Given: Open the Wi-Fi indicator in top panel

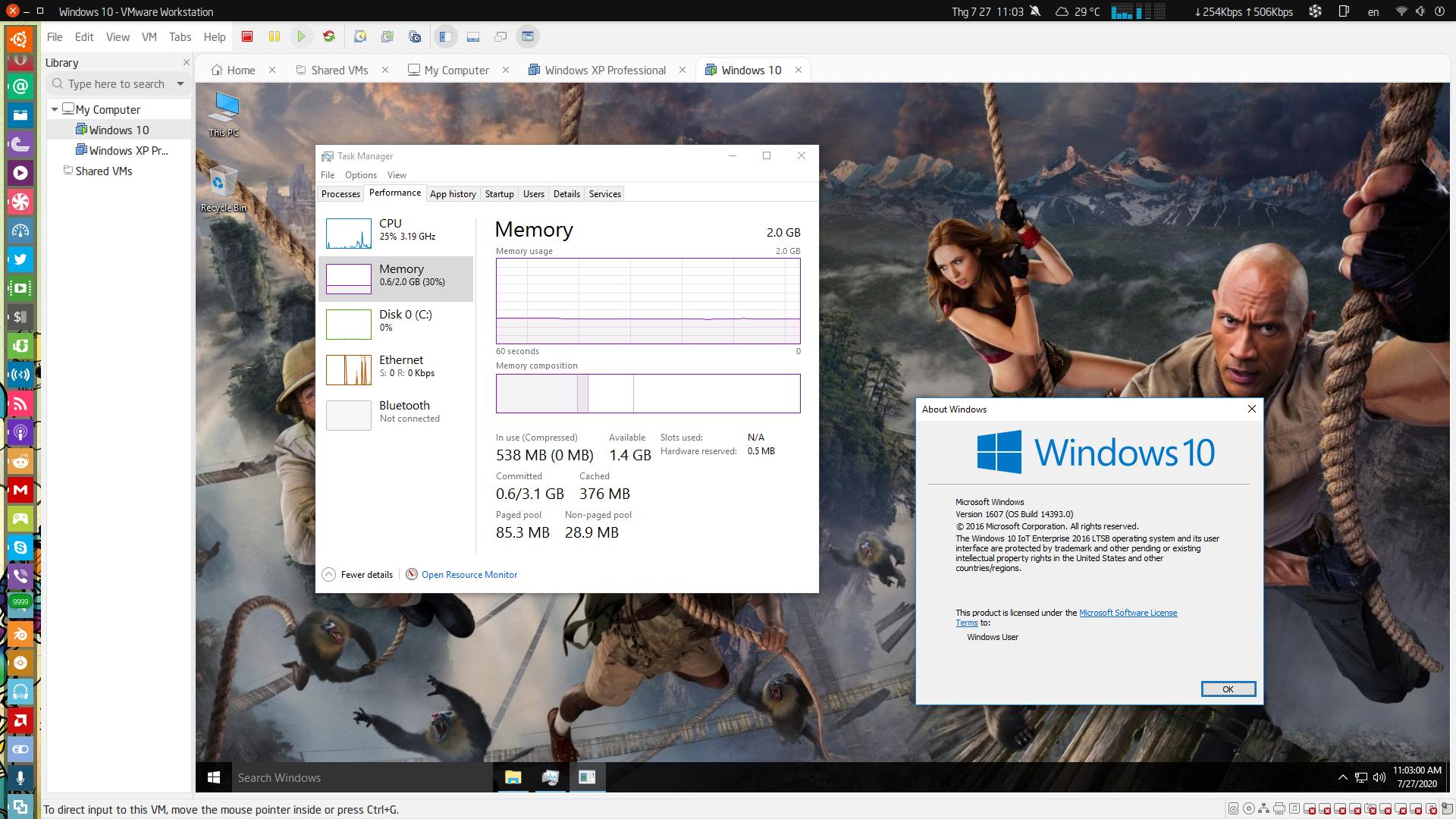Looking at the screenshot, I should (x=1401, y=11).
